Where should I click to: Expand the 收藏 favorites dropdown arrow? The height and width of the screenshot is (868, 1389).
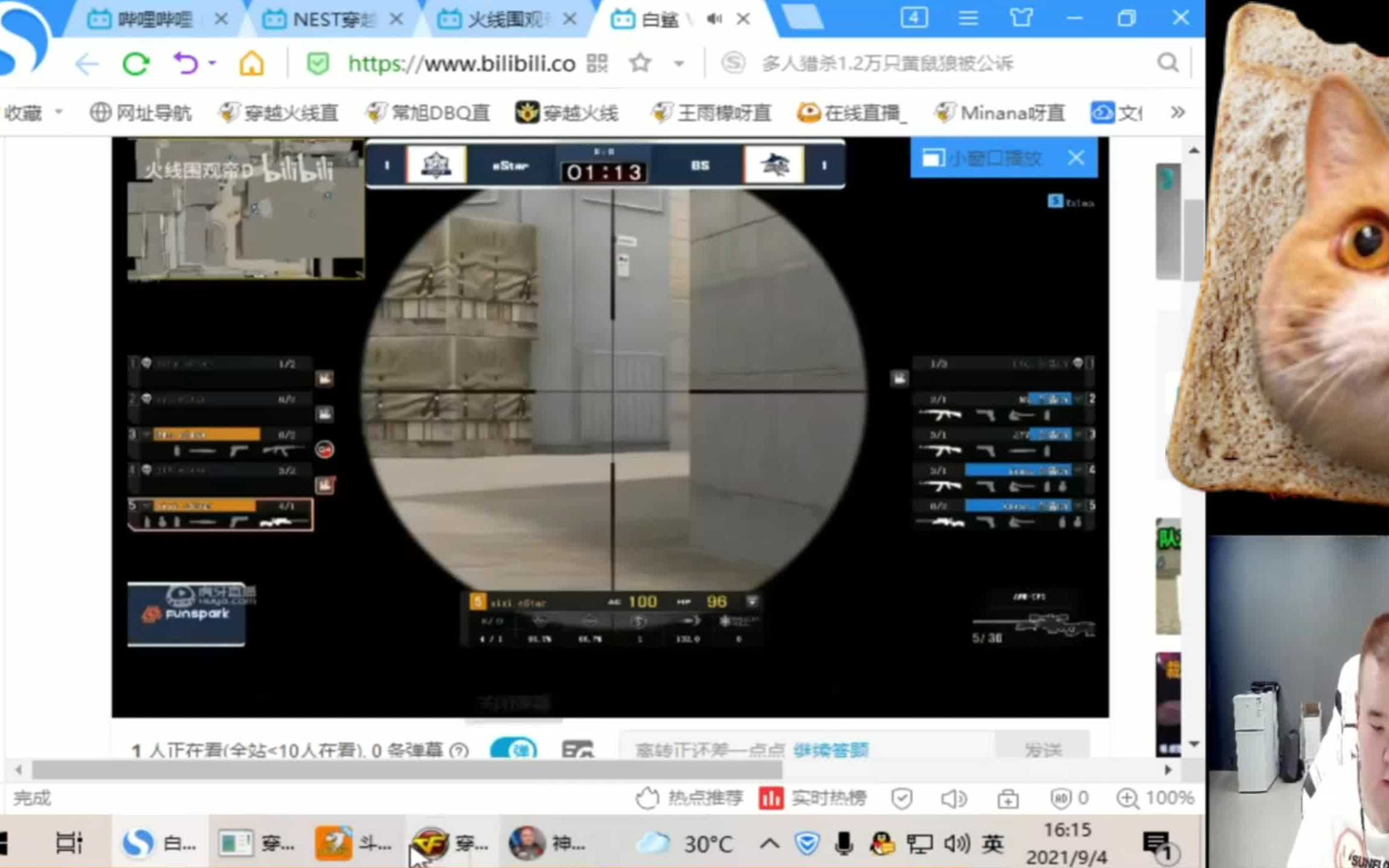pos(59,112)
